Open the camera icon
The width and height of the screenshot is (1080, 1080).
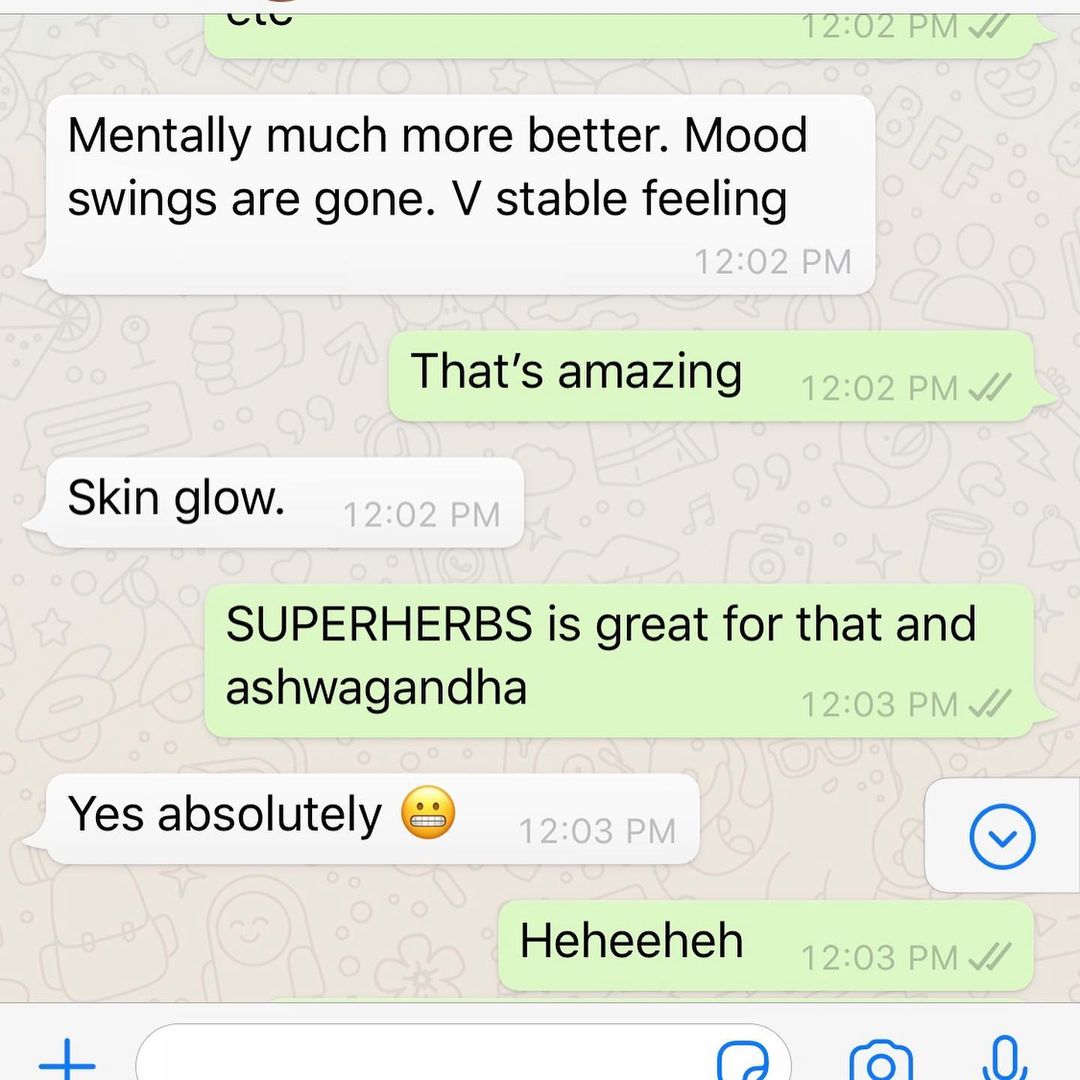(881, 1062)
